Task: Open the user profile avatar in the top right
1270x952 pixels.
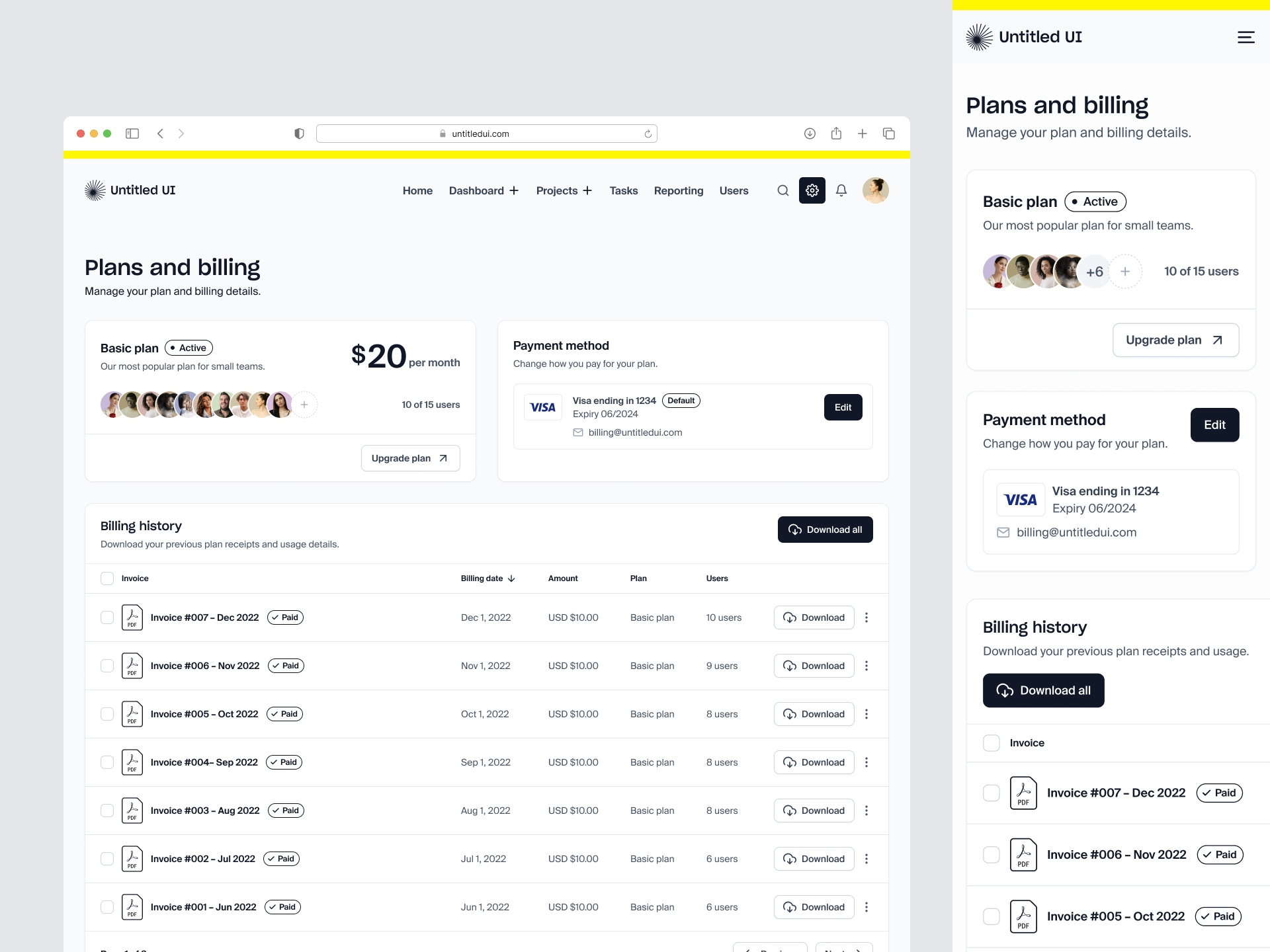Action: (875, 190)
